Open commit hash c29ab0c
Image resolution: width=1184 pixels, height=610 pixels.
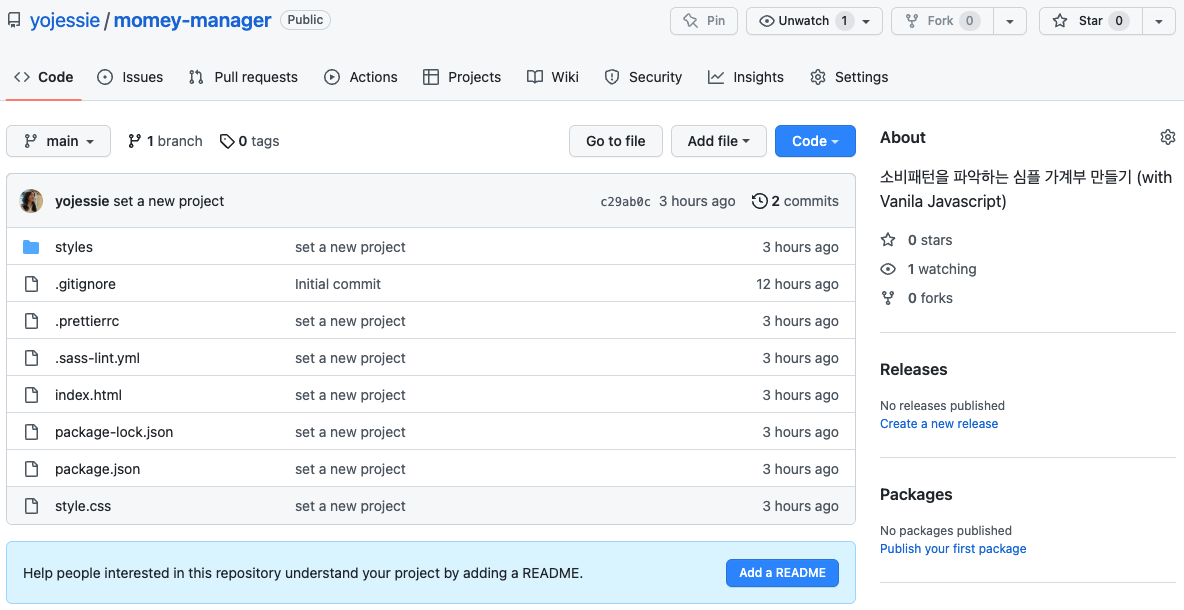625,202
